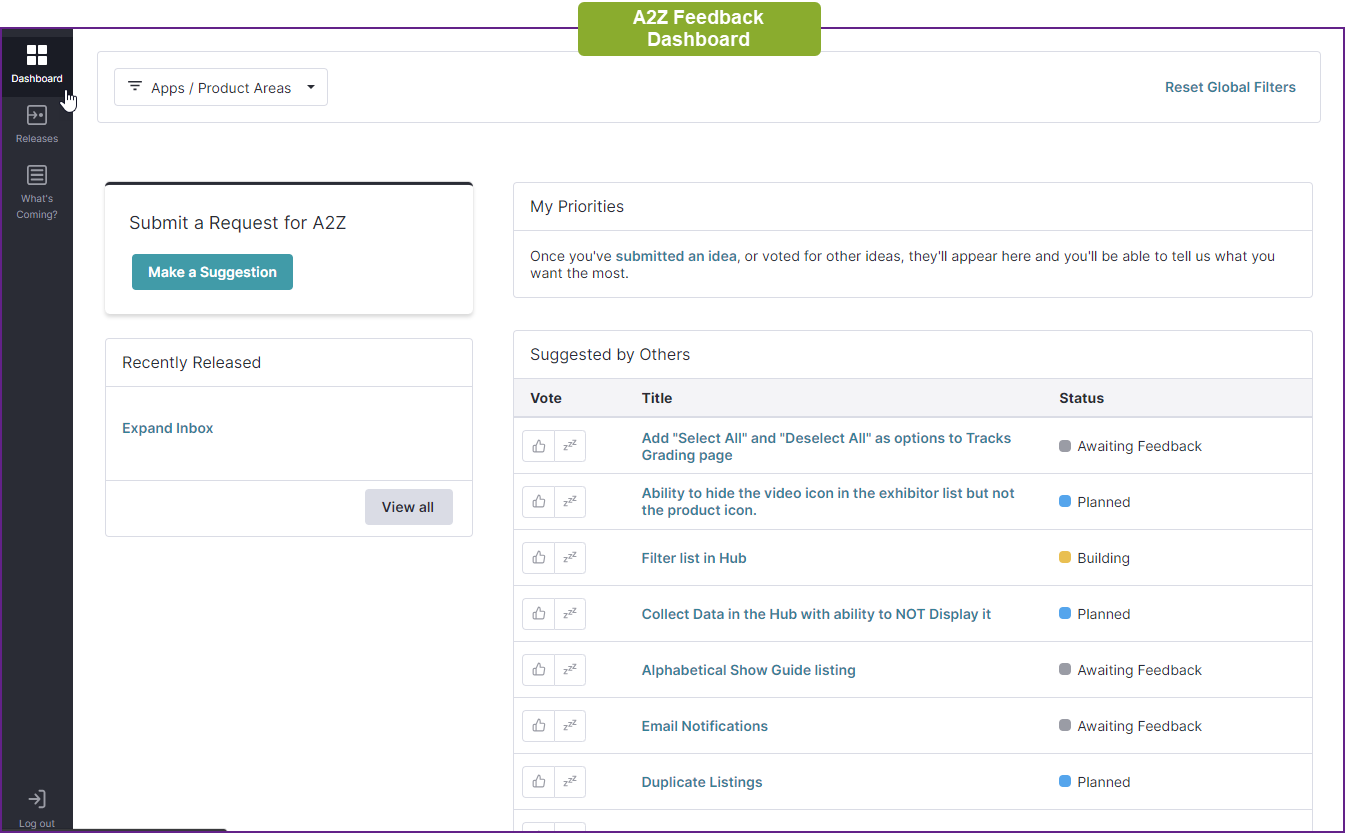This screenshot has width=1345, height=833.
Task: Open the 'Duplicate Listings' idea
Action: coord(702,782)
